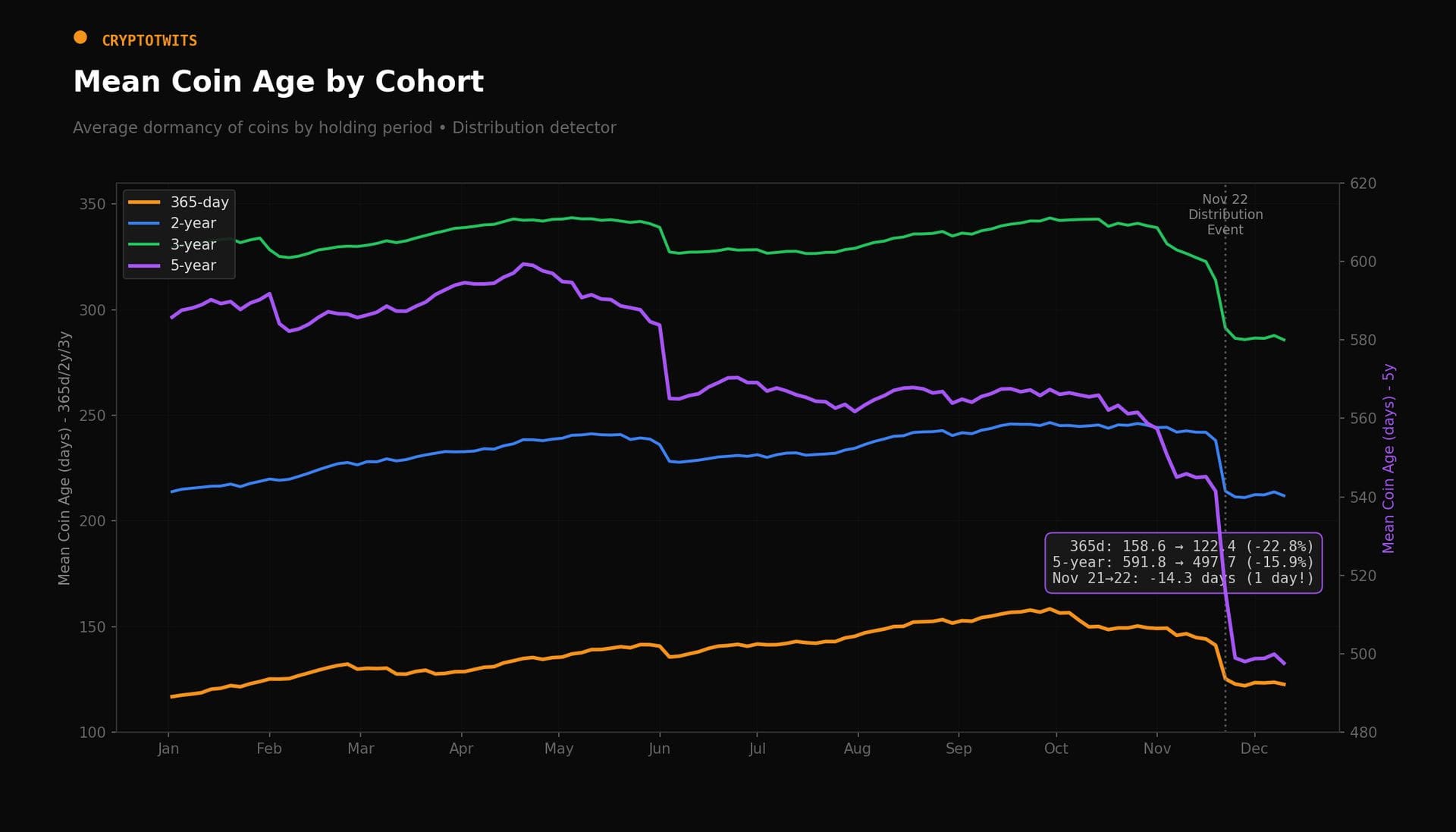The height and width of the screenshot is (832, 1456).
Task: Click the 620 tick on the right axis
Action: tap(1363, 184)
